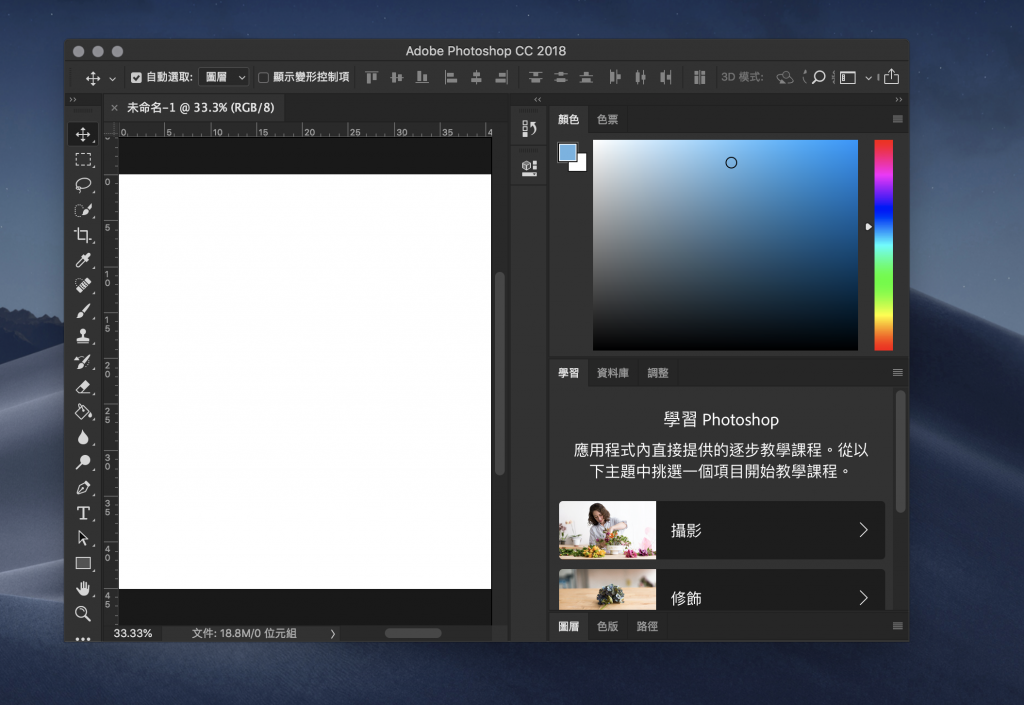The image size is (1024, 705).
Task: Click the background color swatch
Action: (x=579, y=164)
